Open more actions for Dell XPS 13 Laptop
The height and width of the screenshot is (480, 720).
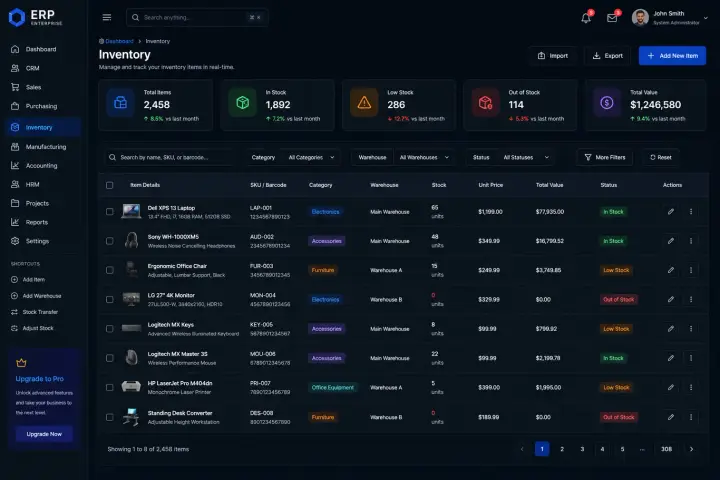[691, 212]
